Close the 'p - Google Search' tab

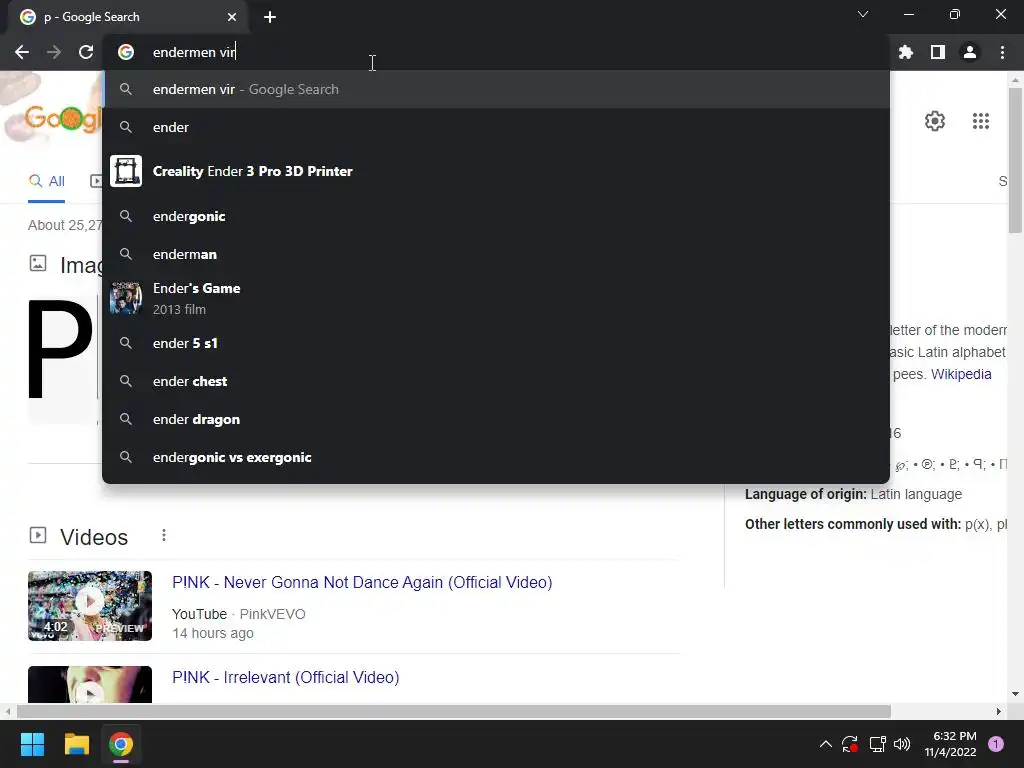point(232,17)
